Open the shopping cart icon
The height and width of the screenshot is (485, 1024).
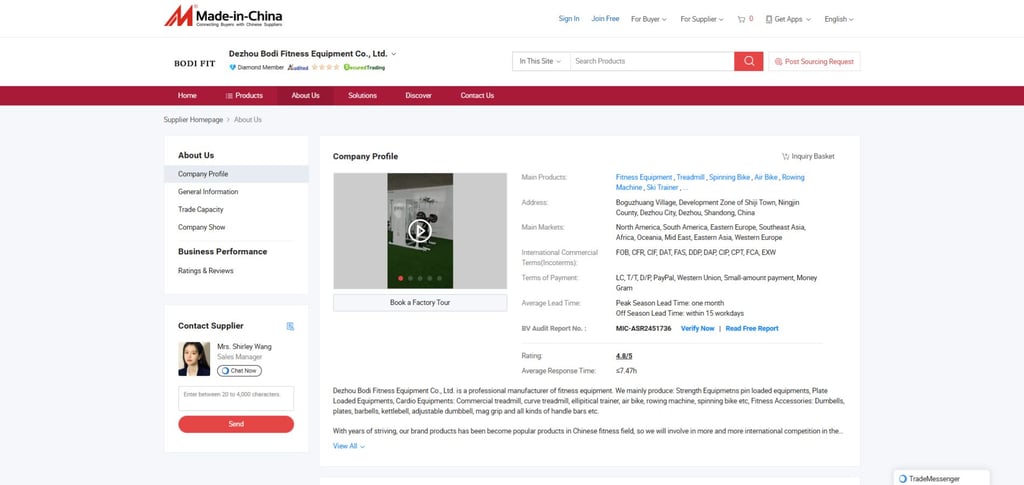coord(741,20)
